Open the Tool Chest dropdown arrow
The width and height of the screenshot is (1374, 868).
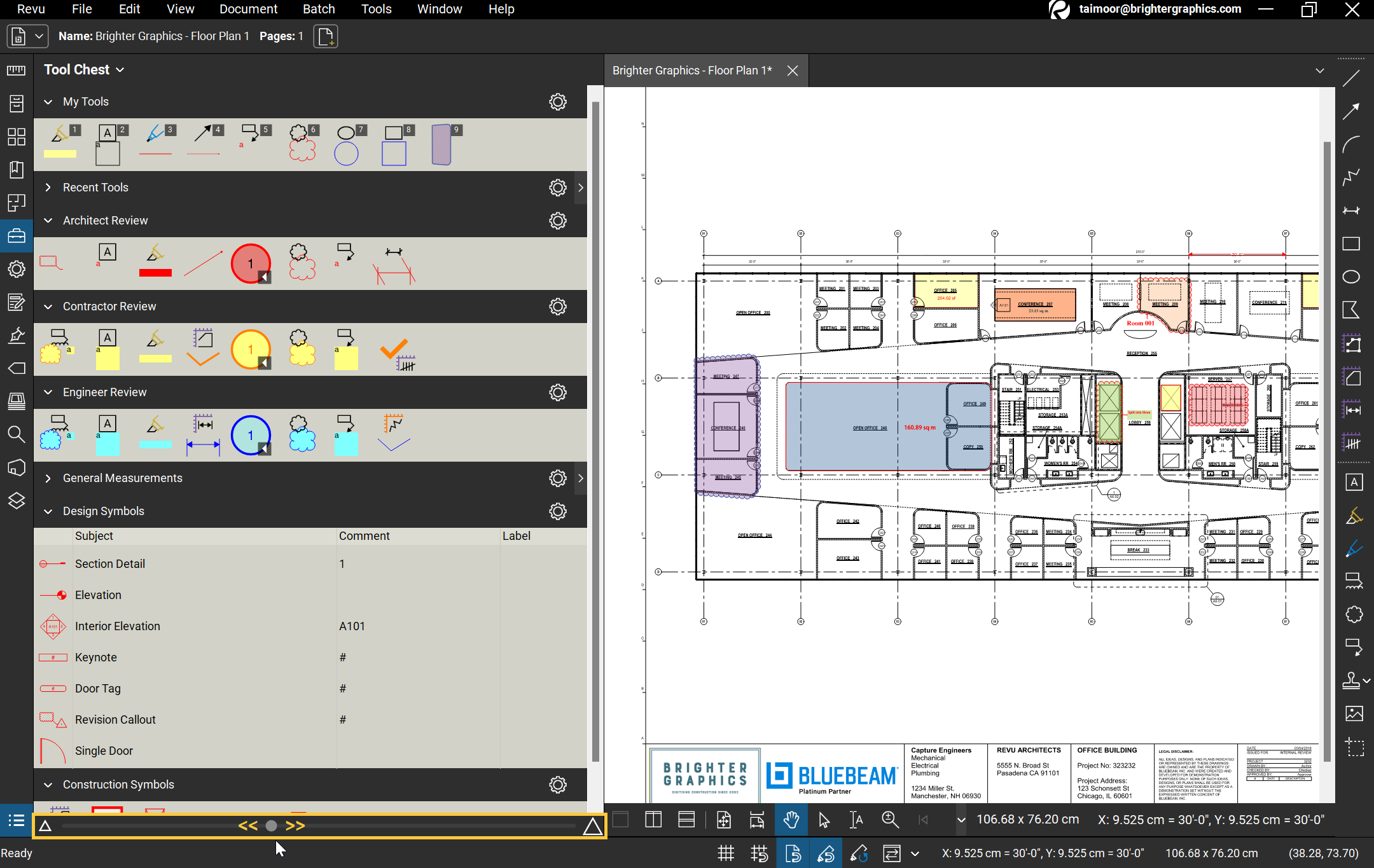coord(120,70)
